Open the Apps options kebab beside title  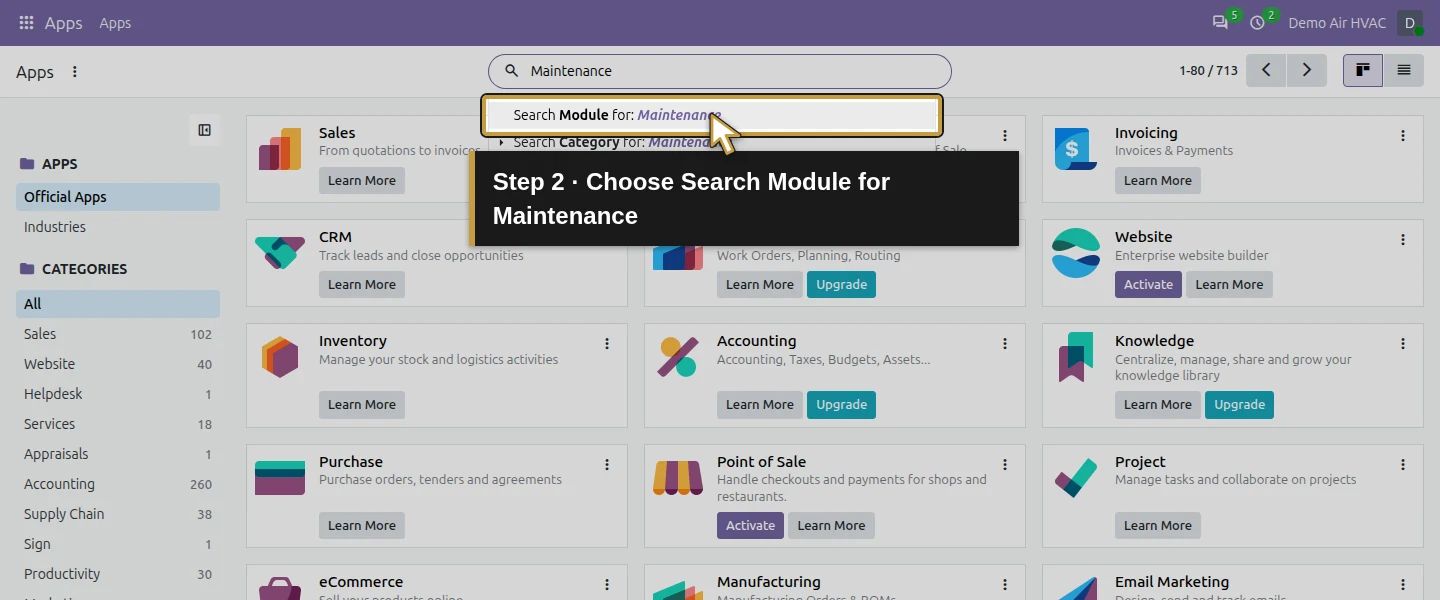(75, 72)
